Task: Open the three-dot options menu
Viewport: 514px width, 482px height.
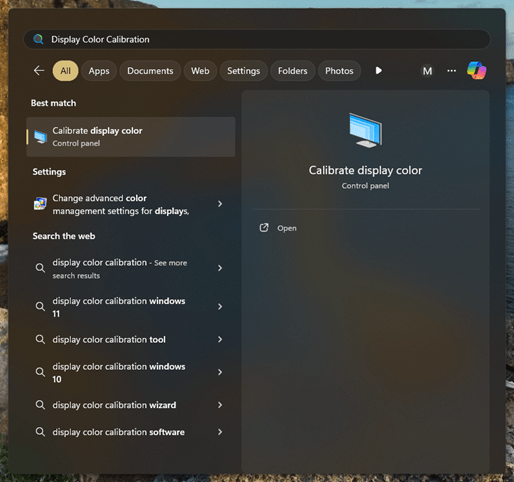Action: (x=451, y=71)
